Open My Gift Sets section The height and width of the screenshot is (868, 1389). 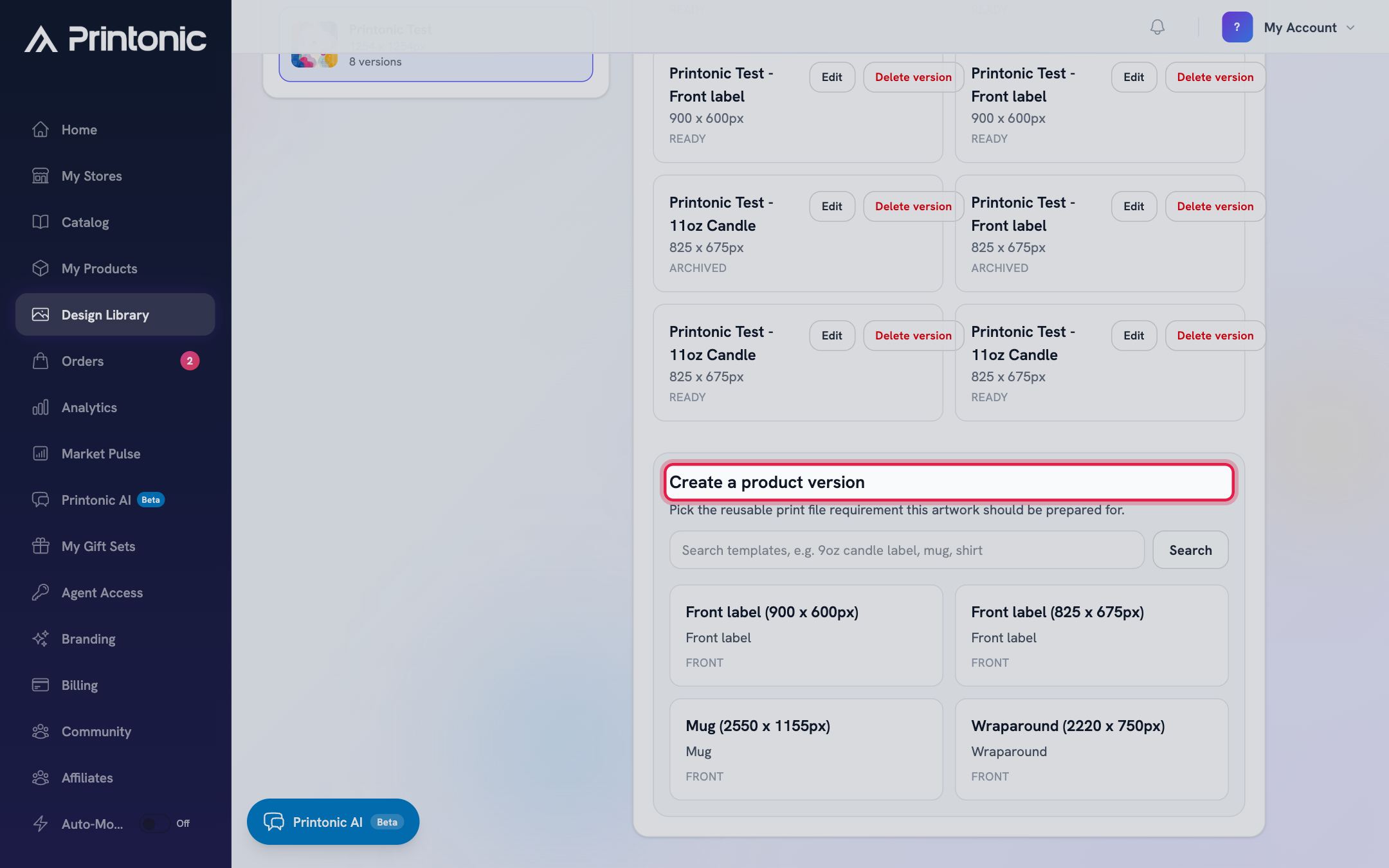point(115,546)
